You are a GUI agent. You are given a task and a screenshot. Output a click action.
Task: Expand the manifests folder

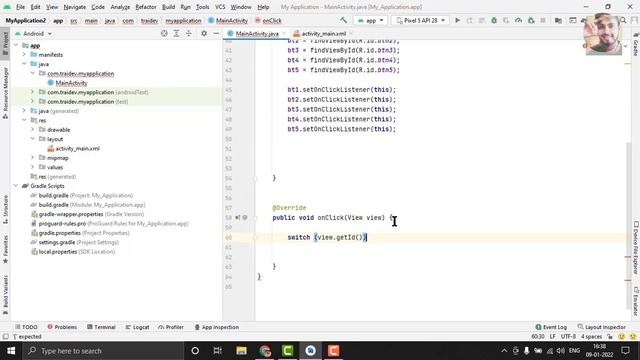tap(24, 54)
